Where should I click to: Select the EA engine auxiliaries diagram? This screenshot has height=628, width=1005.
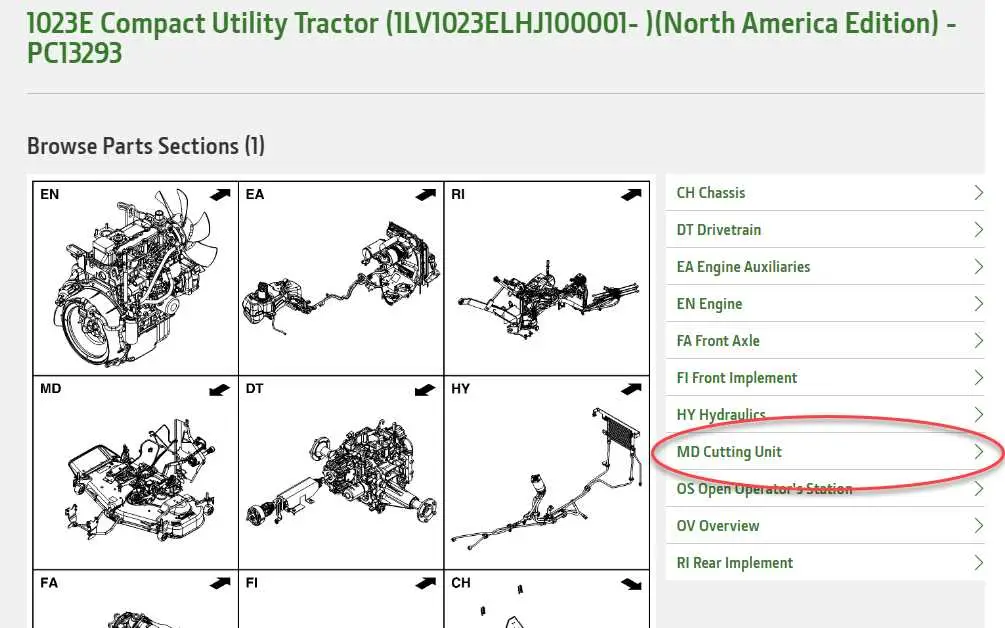click(x=341, y=278)
